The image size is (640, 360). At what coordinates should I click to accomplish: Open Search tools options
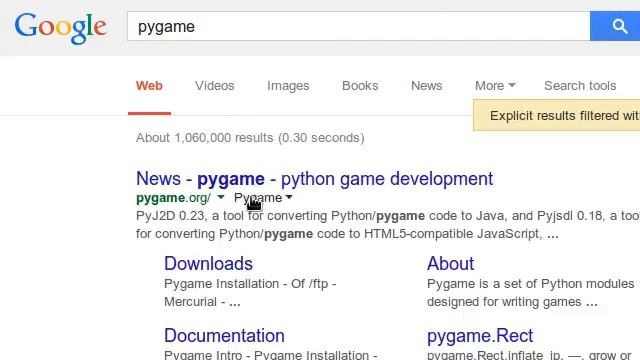580,86
